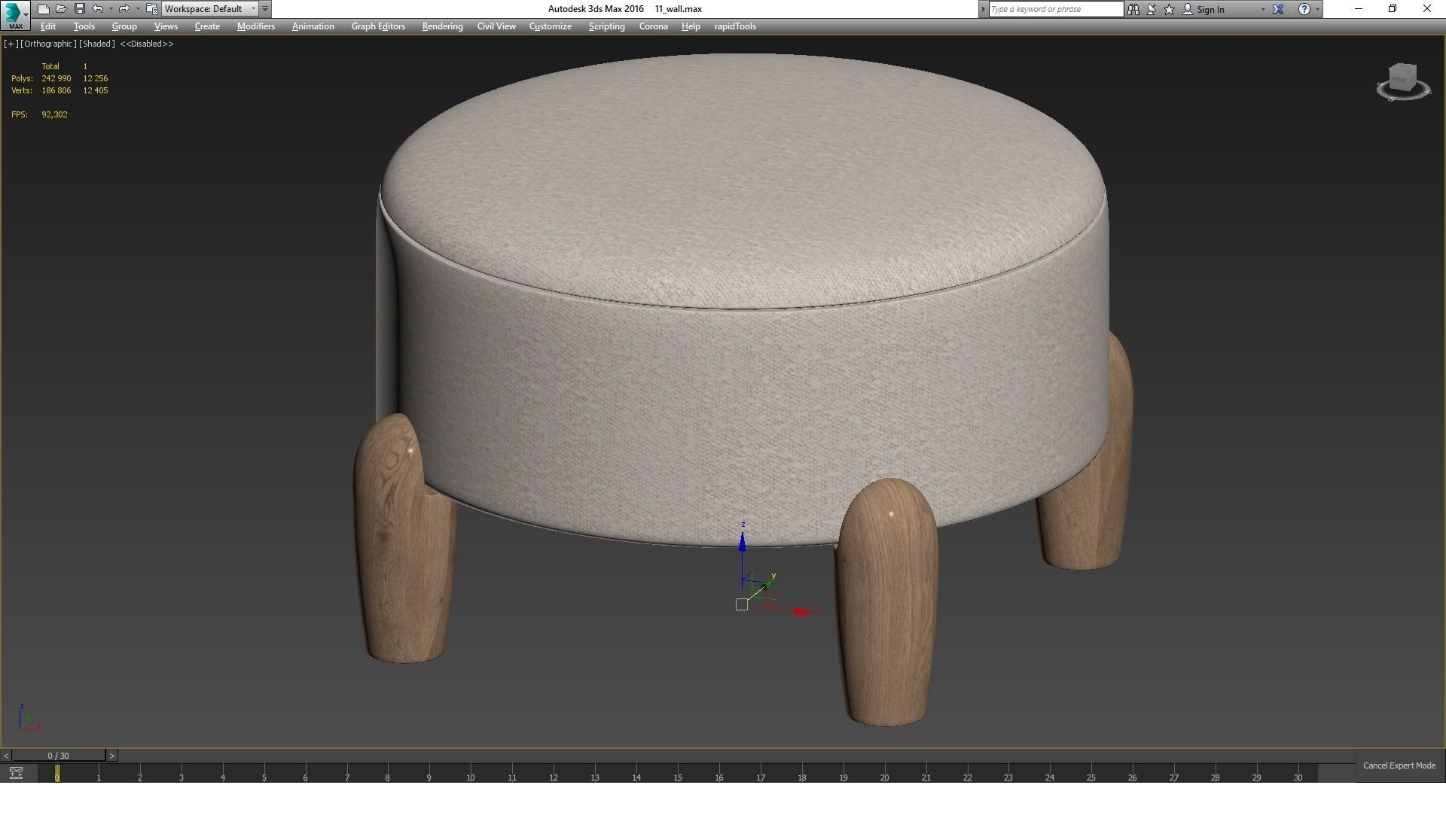Click frame 10 on the timeline
This screenshot has width=1446, height=840.
(470, 778)
